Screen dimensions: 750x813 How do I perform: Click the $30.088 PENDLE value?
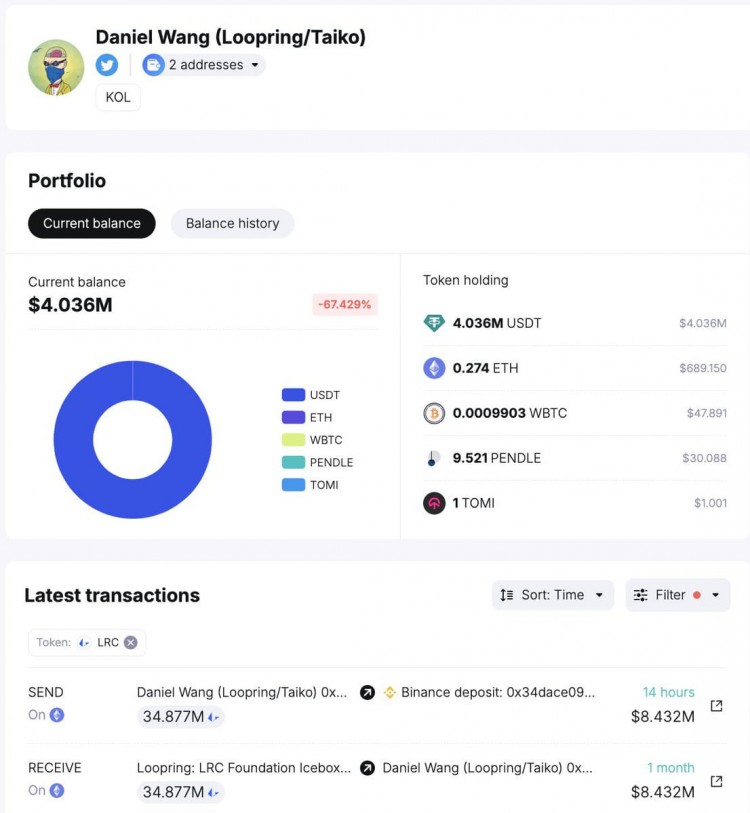704,458
